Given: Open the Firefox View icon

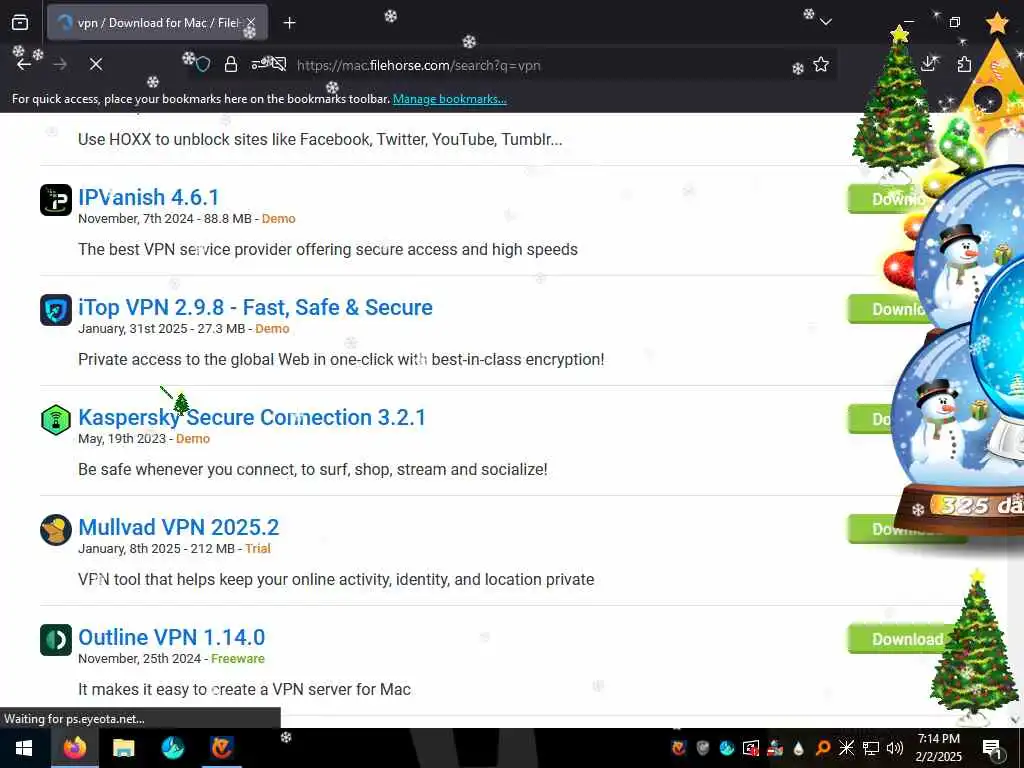Looking at the screenshot, I should [20, 23].
